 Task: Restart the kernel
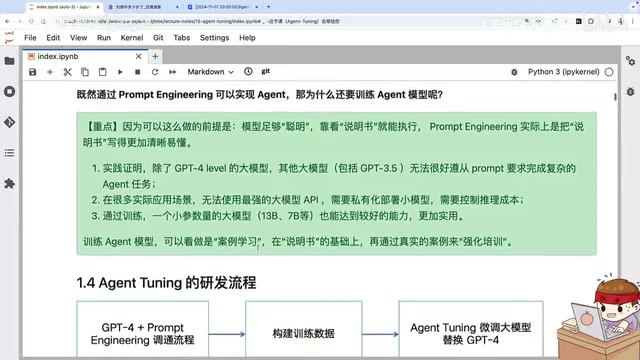click(155, 72)
